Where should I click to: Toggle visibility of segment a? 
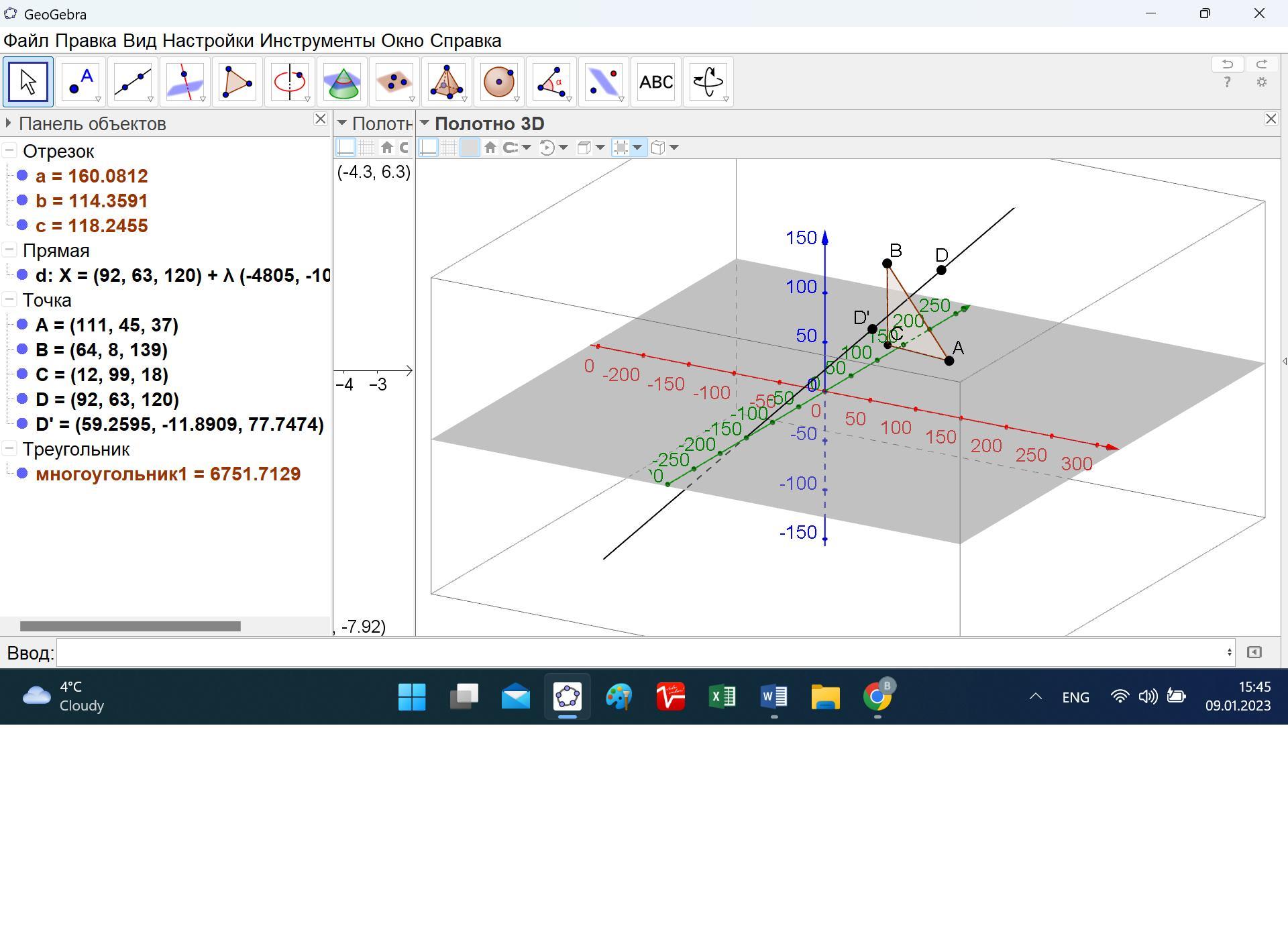click(22, 176)
